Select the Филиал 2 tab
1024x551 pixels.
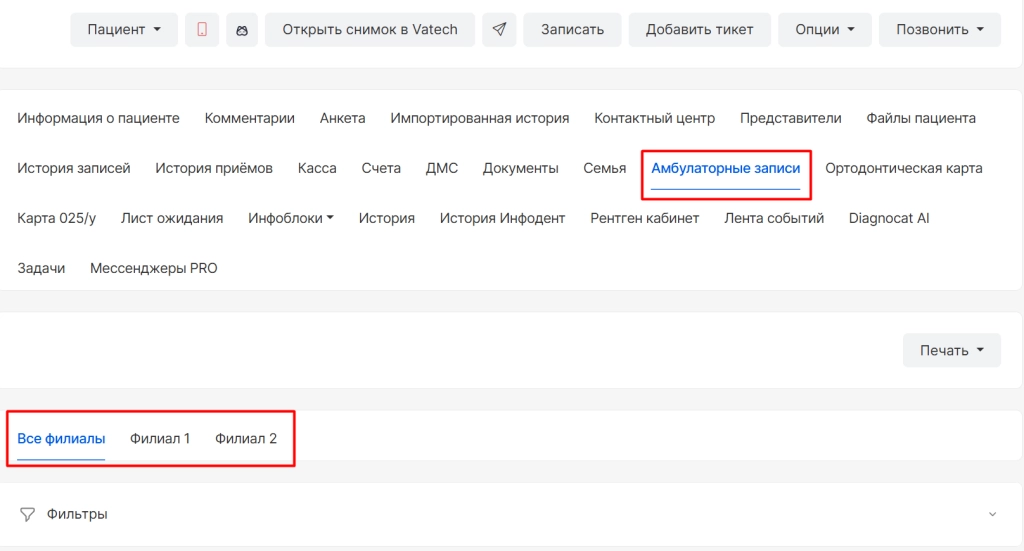pyautogui.click(x=246, y=438)
